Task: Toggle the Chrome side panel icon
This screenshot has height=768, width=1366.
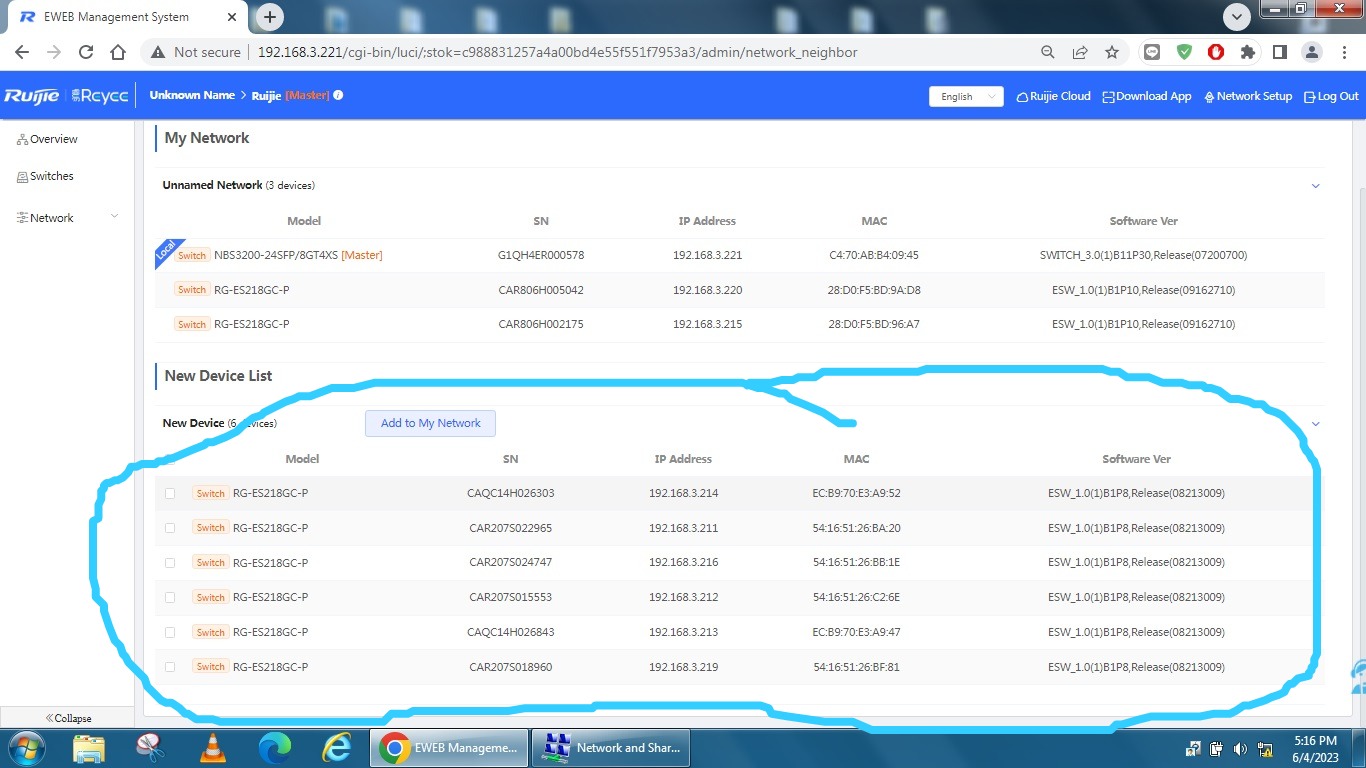Action: (x=1279, y=52)
